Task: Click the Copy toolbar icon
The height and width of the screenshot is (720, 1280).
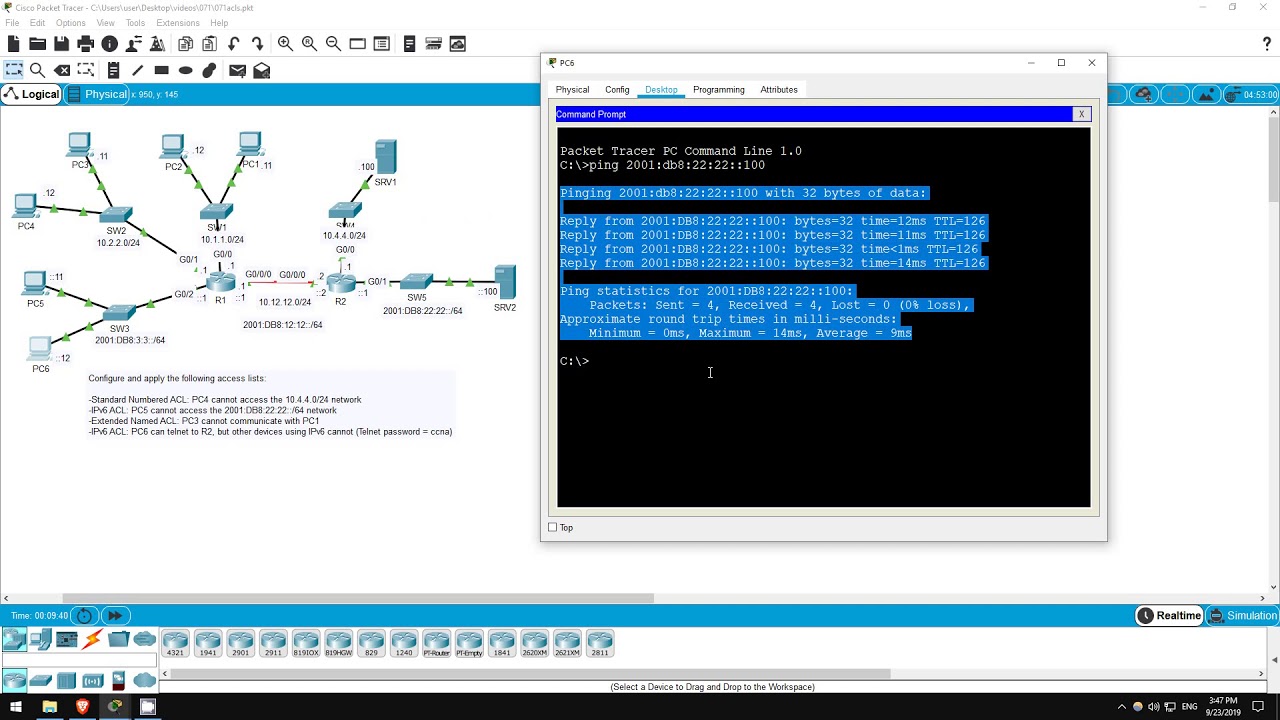Action: point(185,44)
